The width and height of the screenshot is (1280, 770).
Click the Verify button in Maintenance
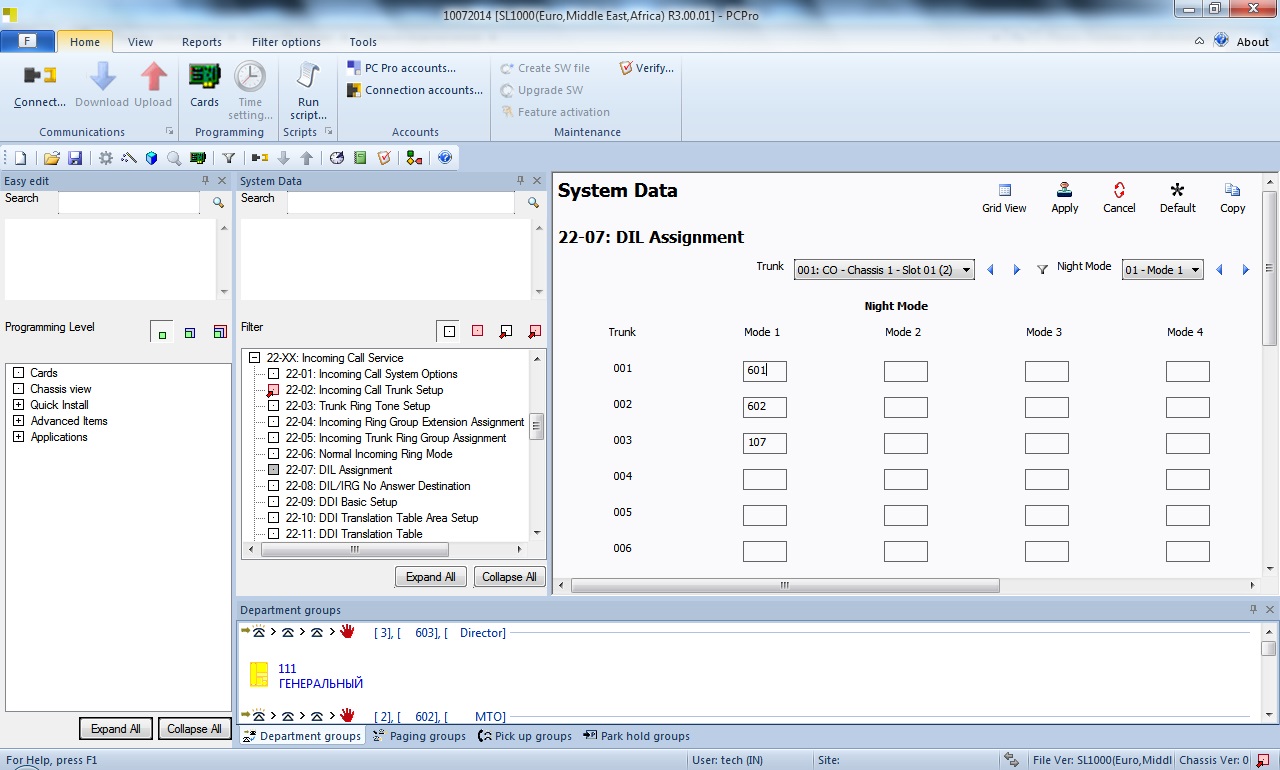pos(646,68)
